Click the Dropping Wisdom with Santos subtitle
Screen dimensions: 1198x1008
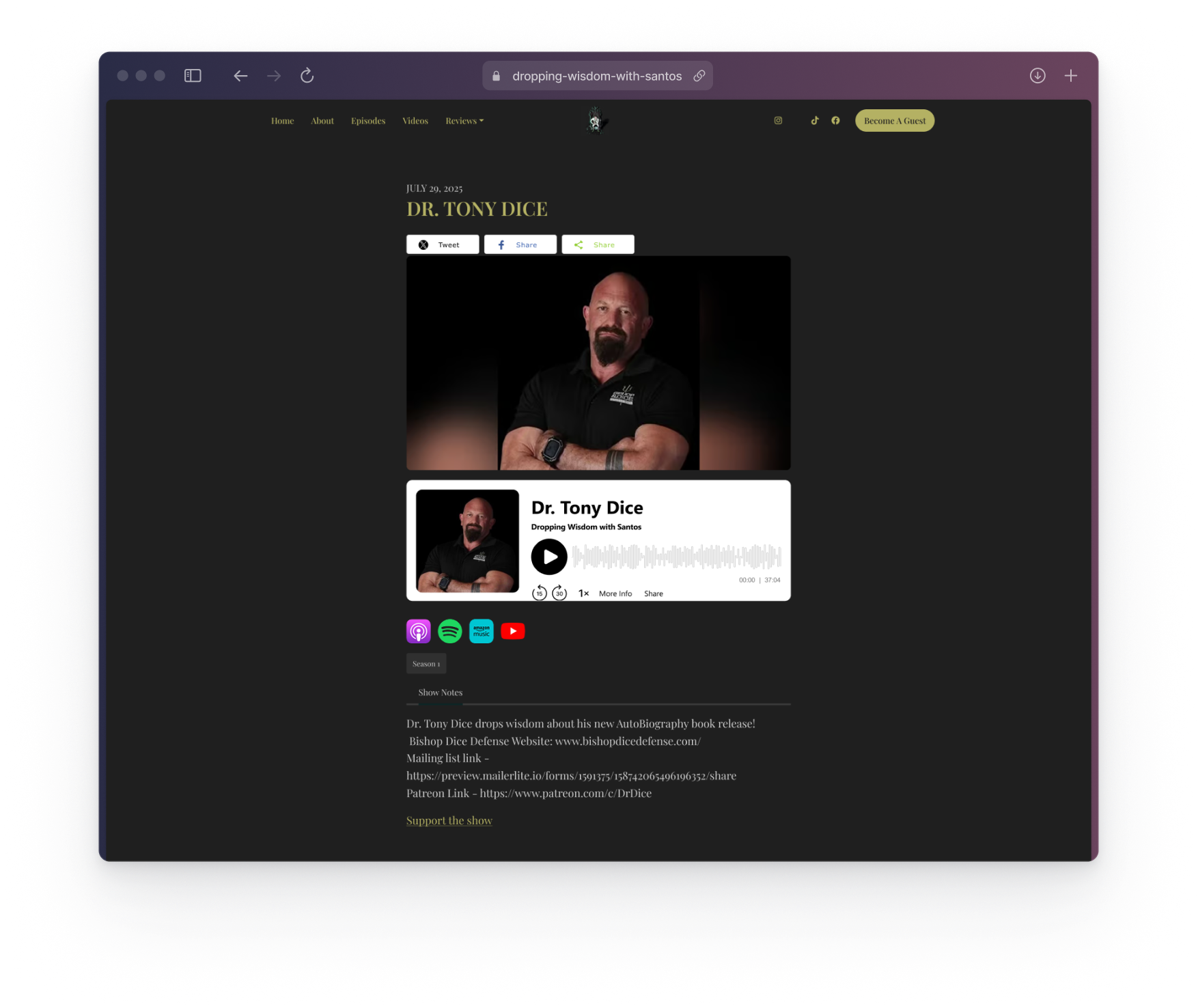click(x=586, y=527)
